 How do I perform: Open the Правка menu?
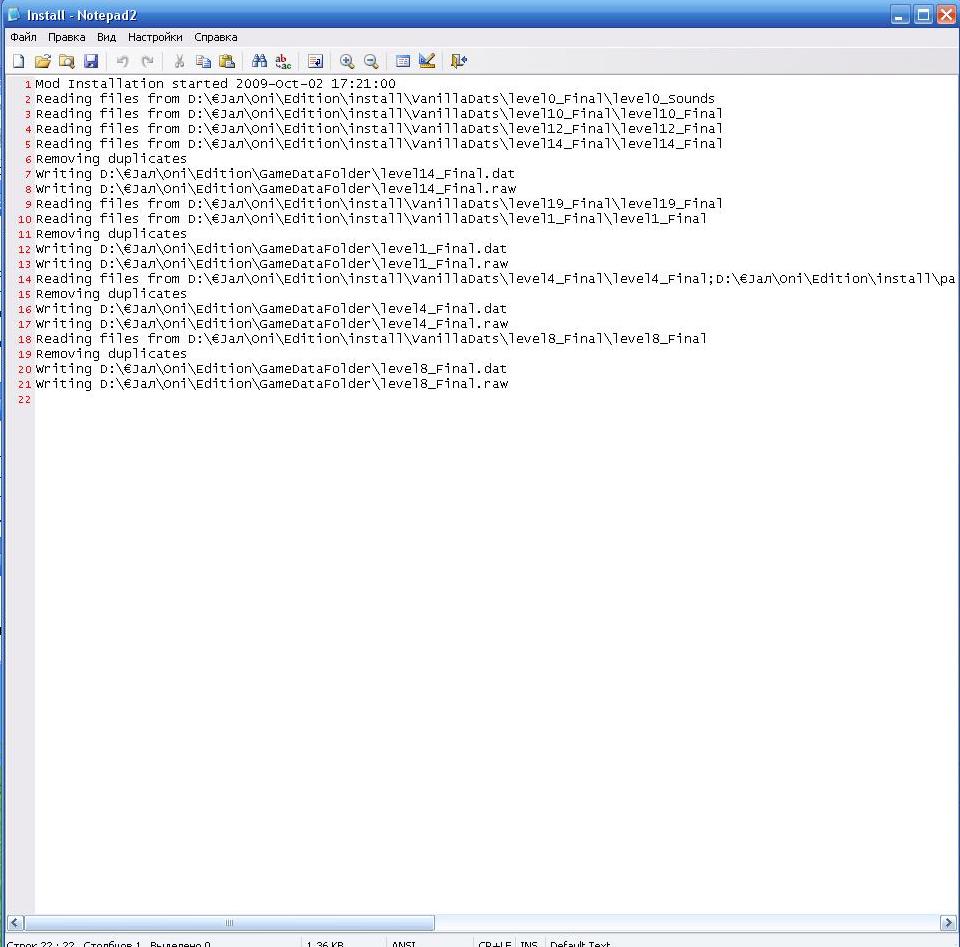point(67,37)
